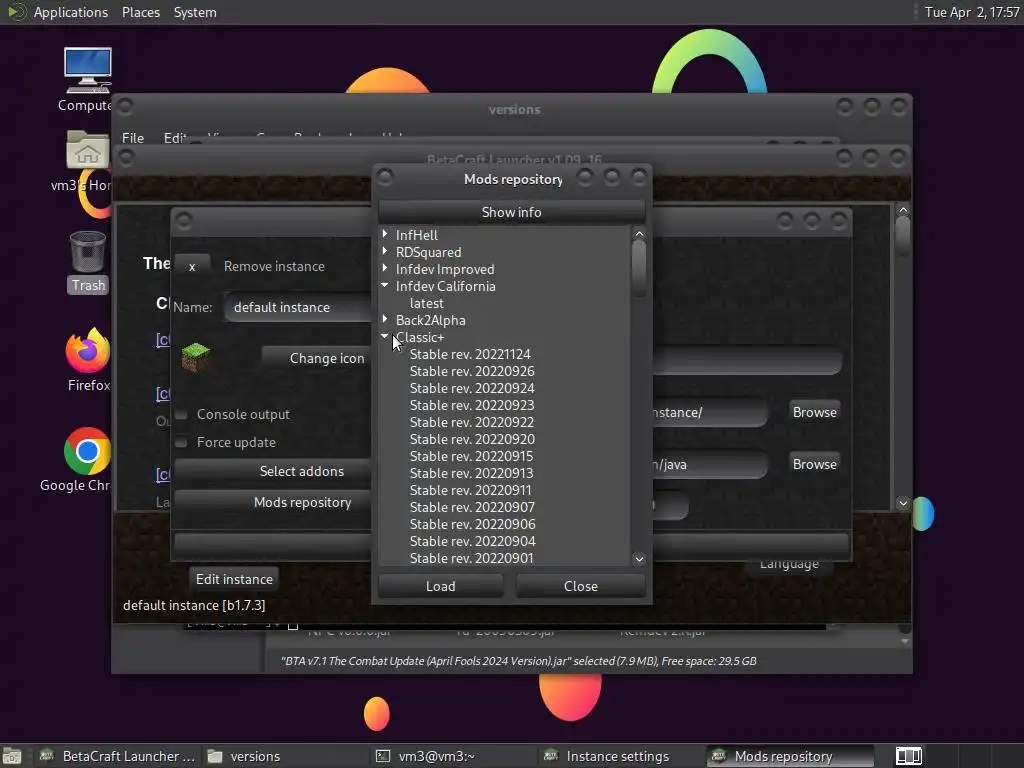This screenshot has width=1024, height=768.
Task: Click the grass block instance icon
Action: (x=195, y=357)
